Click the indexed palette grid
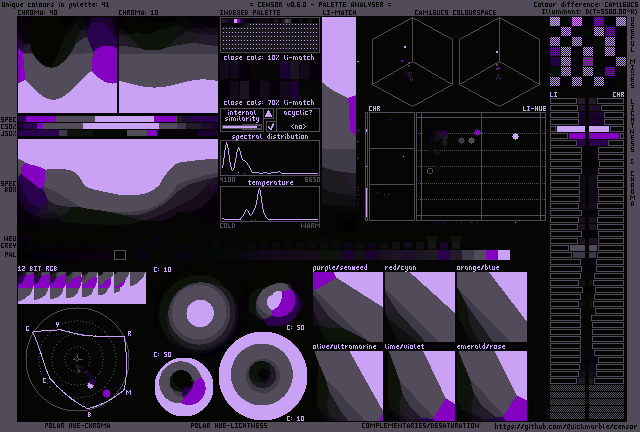The image size is (640, 432). 270,36
